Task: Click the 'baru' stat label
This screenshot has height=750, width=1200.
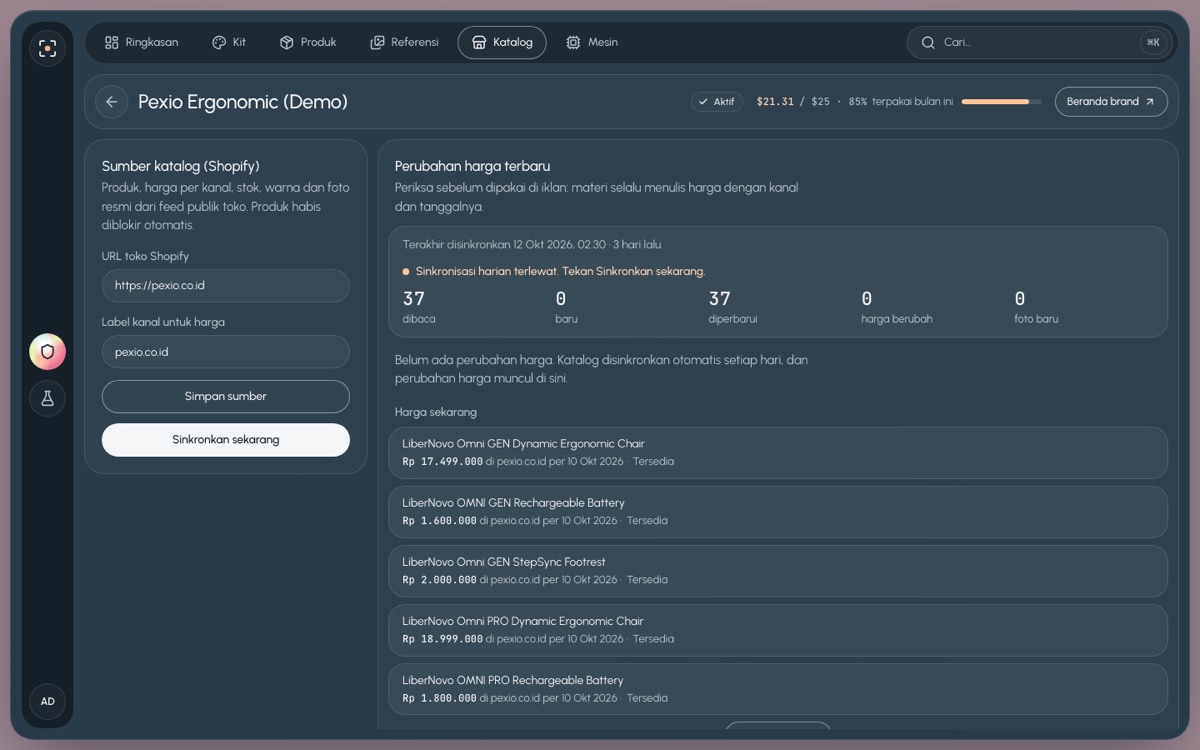Action: coord(566,319)
